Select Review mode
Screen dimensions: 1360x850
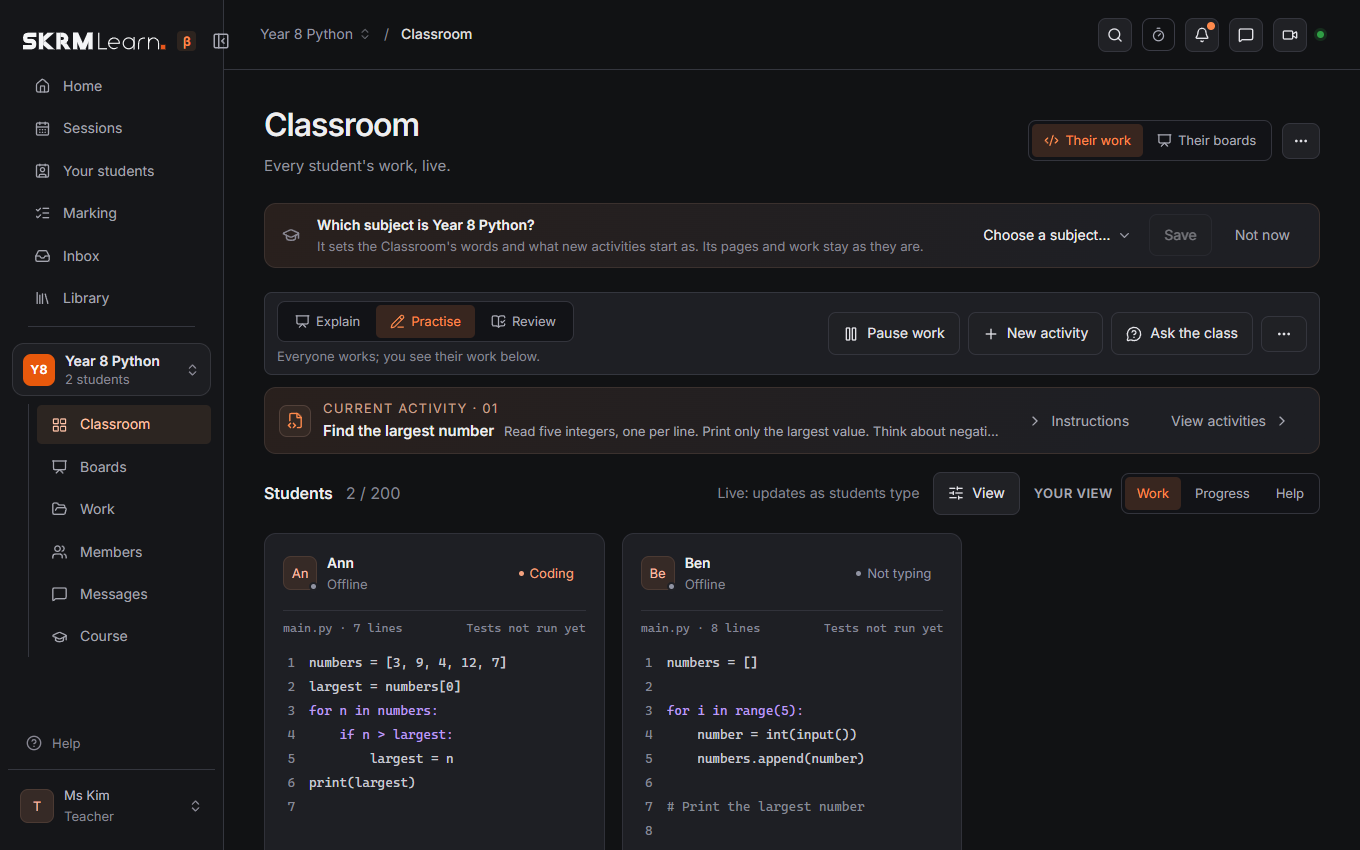pyautogui.click(x=523, y=322)
